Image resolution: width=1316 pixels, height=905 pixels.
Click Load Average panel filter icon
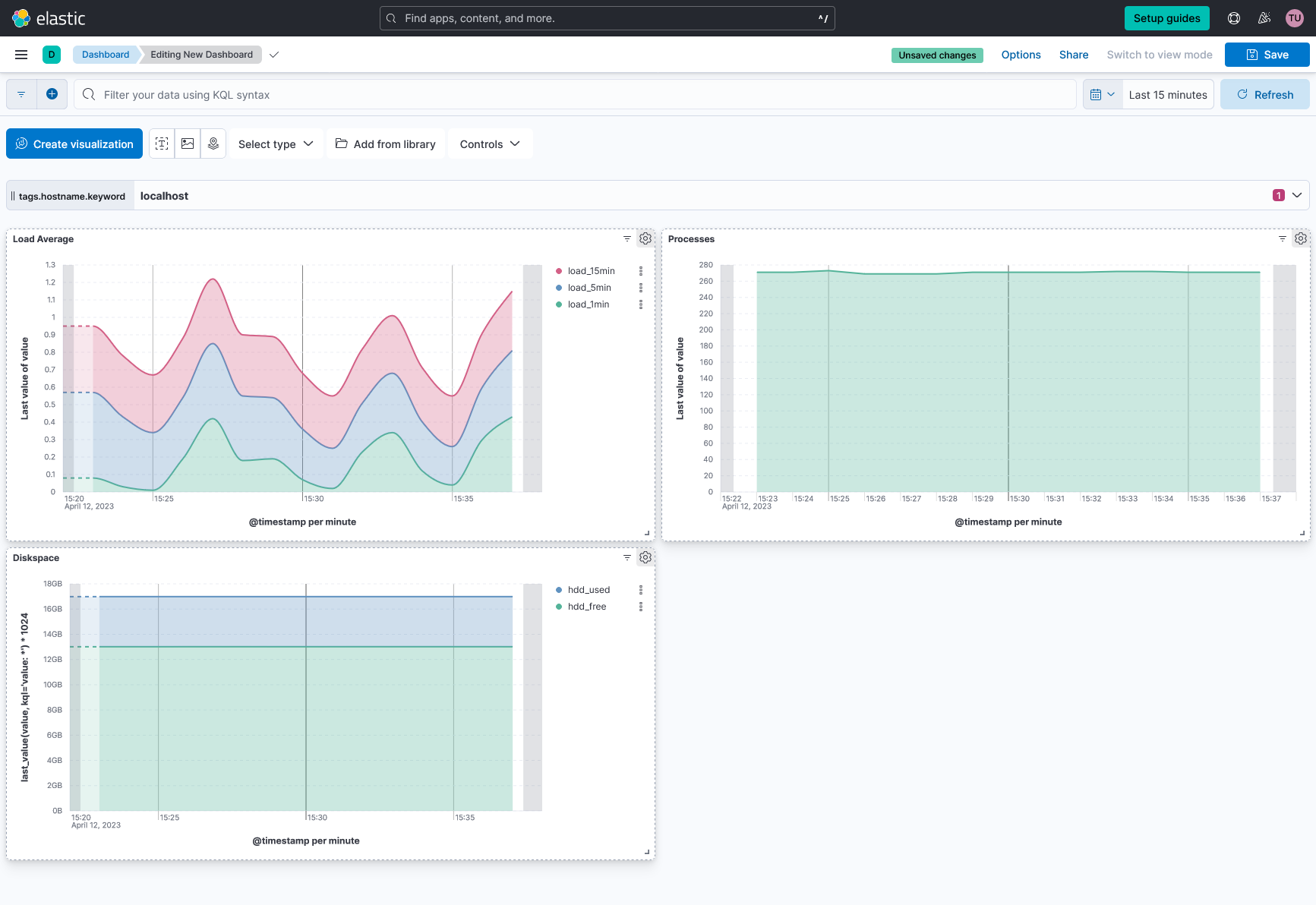coord(627,238)
